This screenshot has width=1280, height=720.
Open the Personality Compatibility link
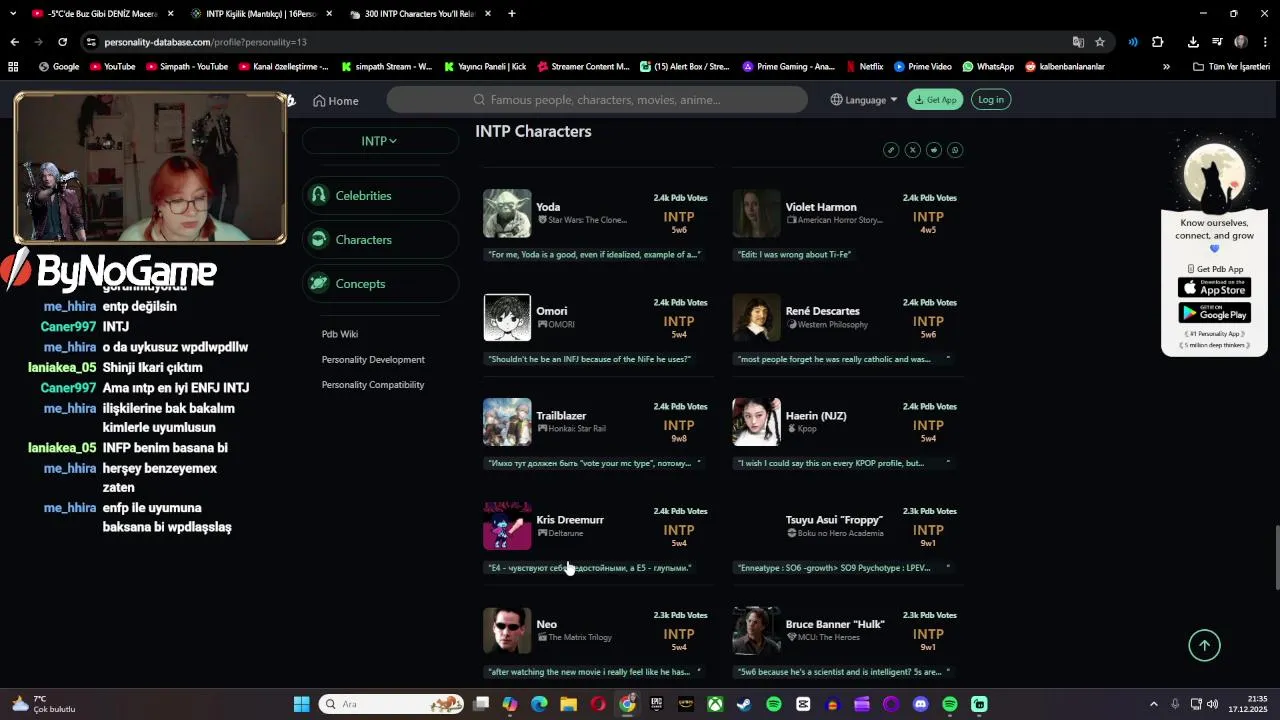tap(373, 385)
